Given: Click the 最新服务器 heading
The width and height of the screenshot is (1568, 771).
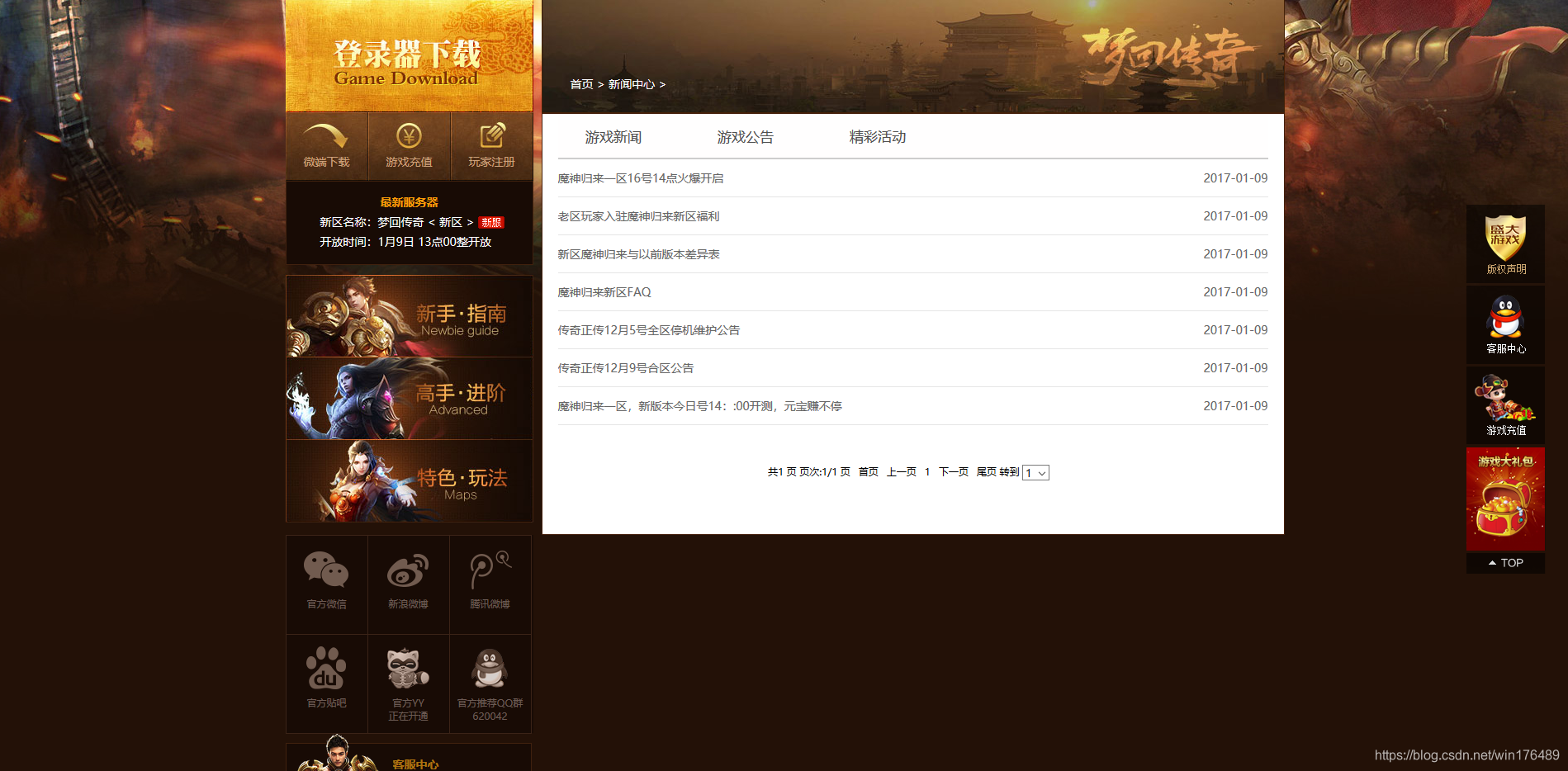Looking at the screenshot, I should click(x=409, y=202).
